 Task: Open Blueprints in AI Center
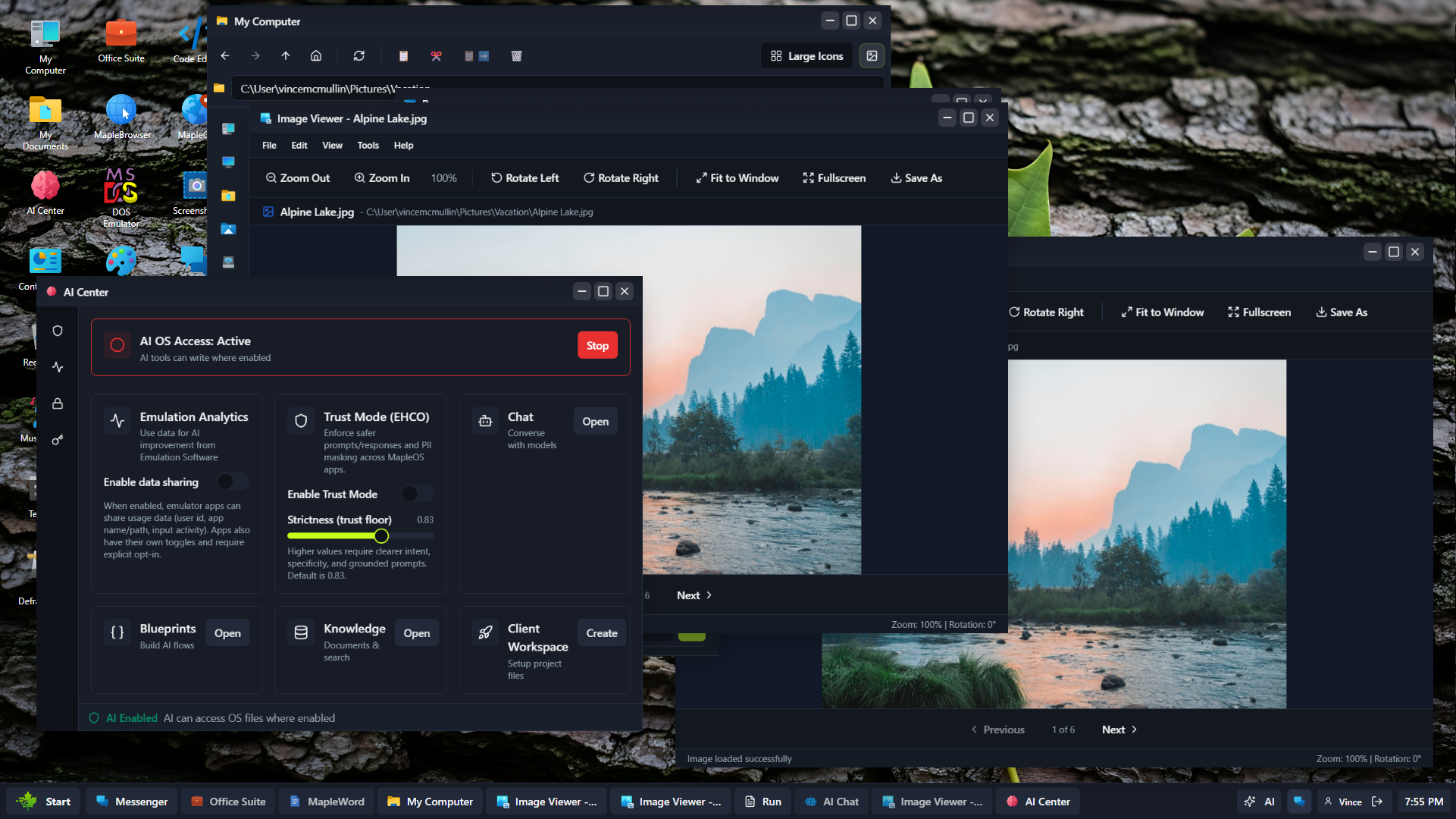(227, 633)
